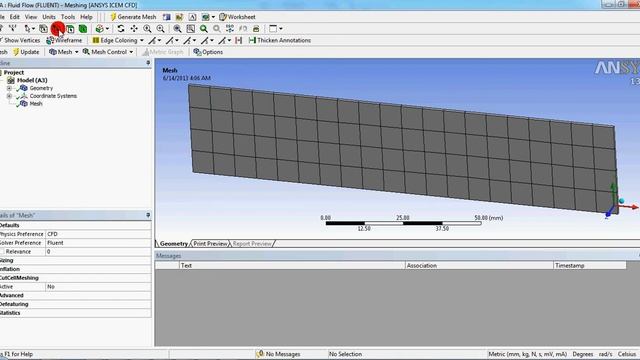
Task: Click the select mode cursor icon
Action: pyautogui.click(x=27, y=29)
